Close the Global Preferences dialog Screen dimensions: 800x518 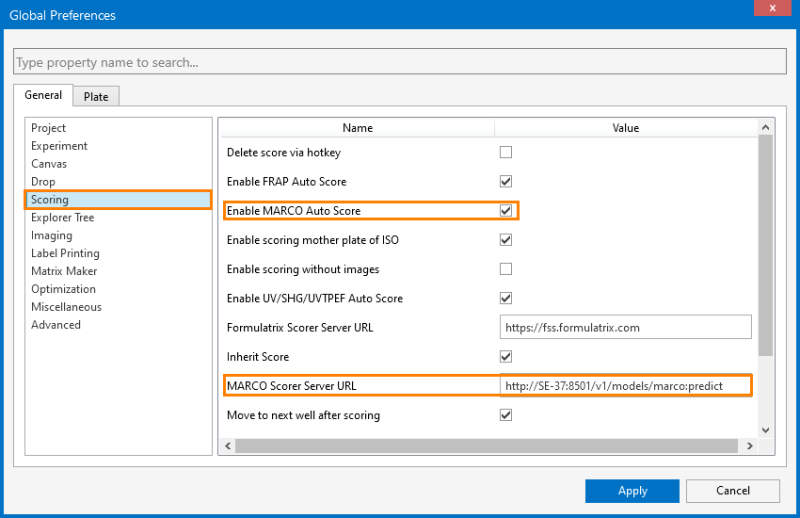pyautogui.click(x=770, y=11)
